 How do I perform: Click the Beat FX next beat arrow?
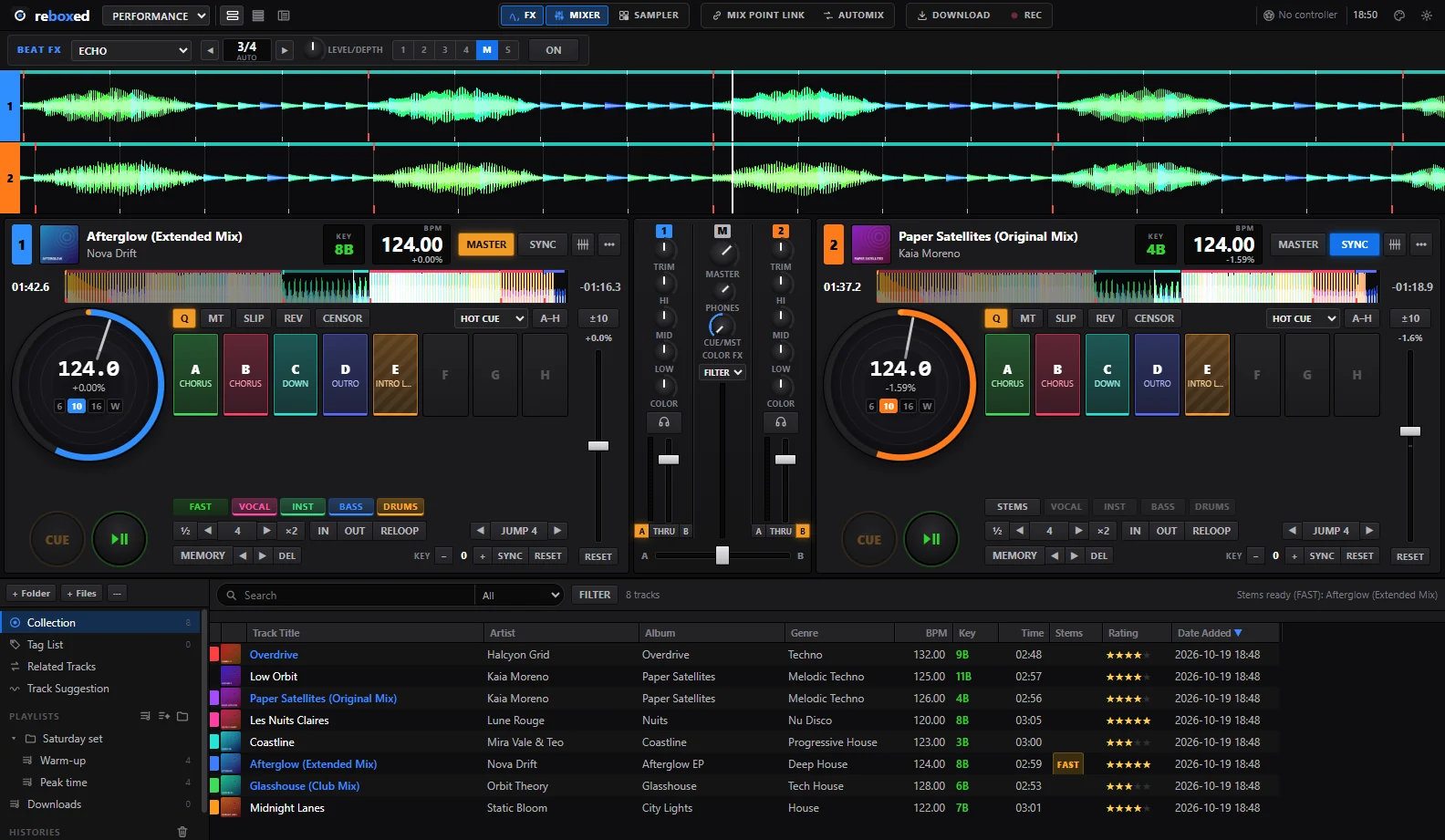coord(285,50)
